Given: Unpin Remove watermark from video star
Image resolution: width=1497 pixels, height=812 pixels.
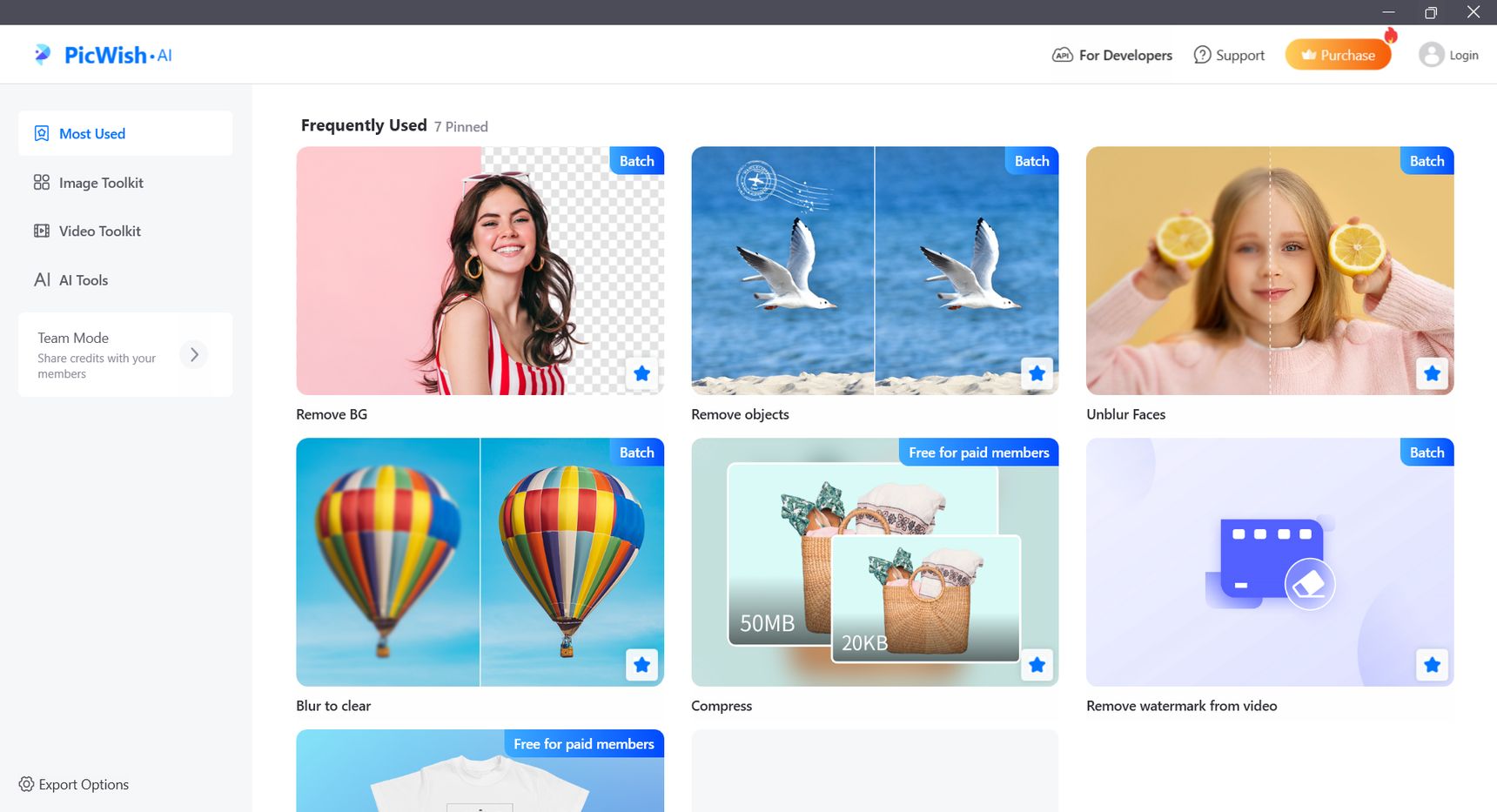Looking at the screenshot, I should (1432, 665).
